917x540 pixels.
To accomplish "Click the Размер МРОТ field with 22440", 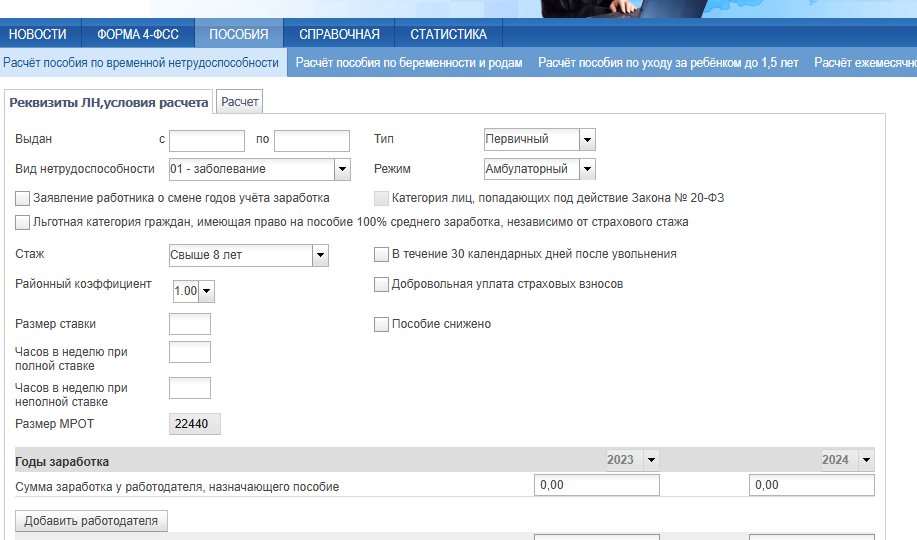I will 195,424.
